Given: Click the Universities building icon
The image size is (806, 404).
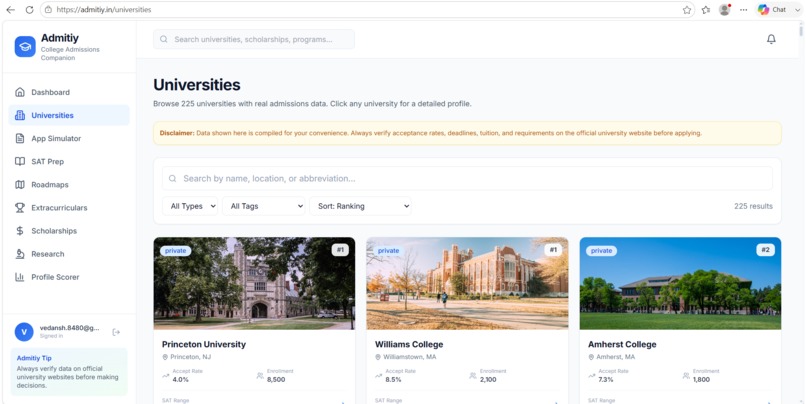Looking at the screenshot, I should (20, 115).
